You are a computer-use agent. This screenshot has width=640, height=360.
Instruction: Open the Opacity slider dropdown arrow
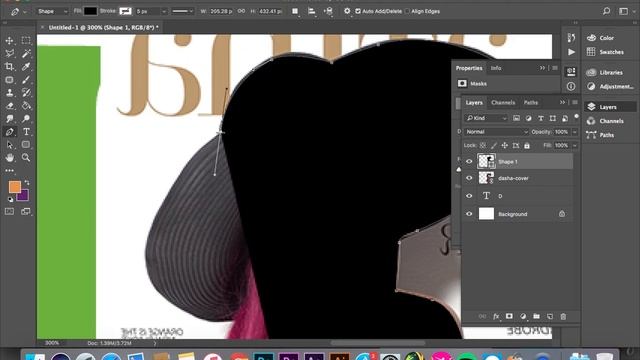pos(575,132)
